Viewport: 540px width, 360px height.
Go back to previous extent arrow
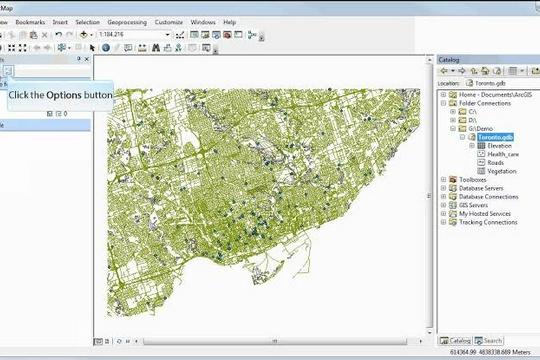[x=37, y=48]
